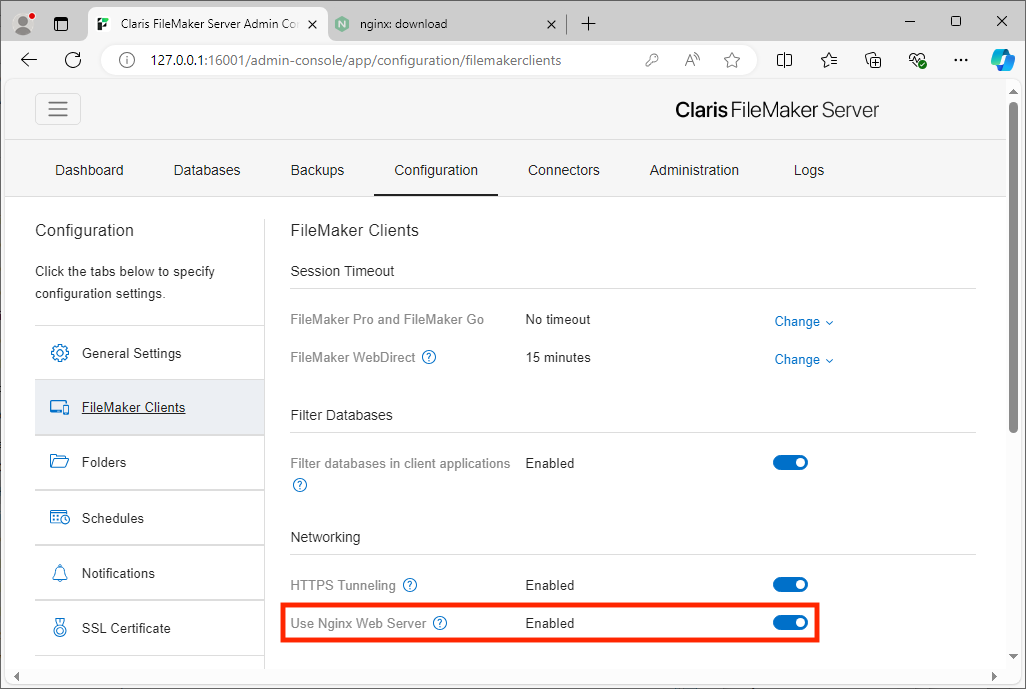Open the hamburger navigation menu

tap(57, 108)
